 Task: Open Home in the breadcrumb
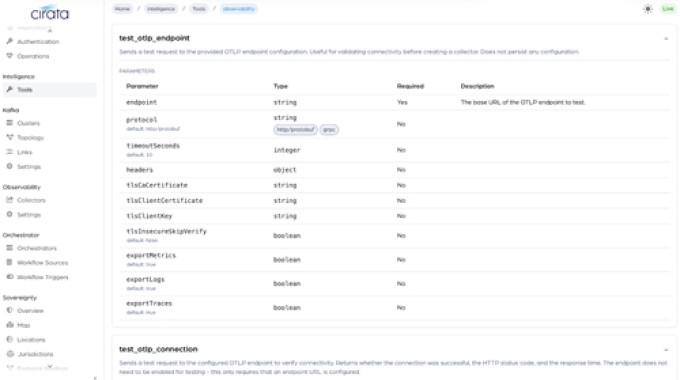(x=122, y=9)
